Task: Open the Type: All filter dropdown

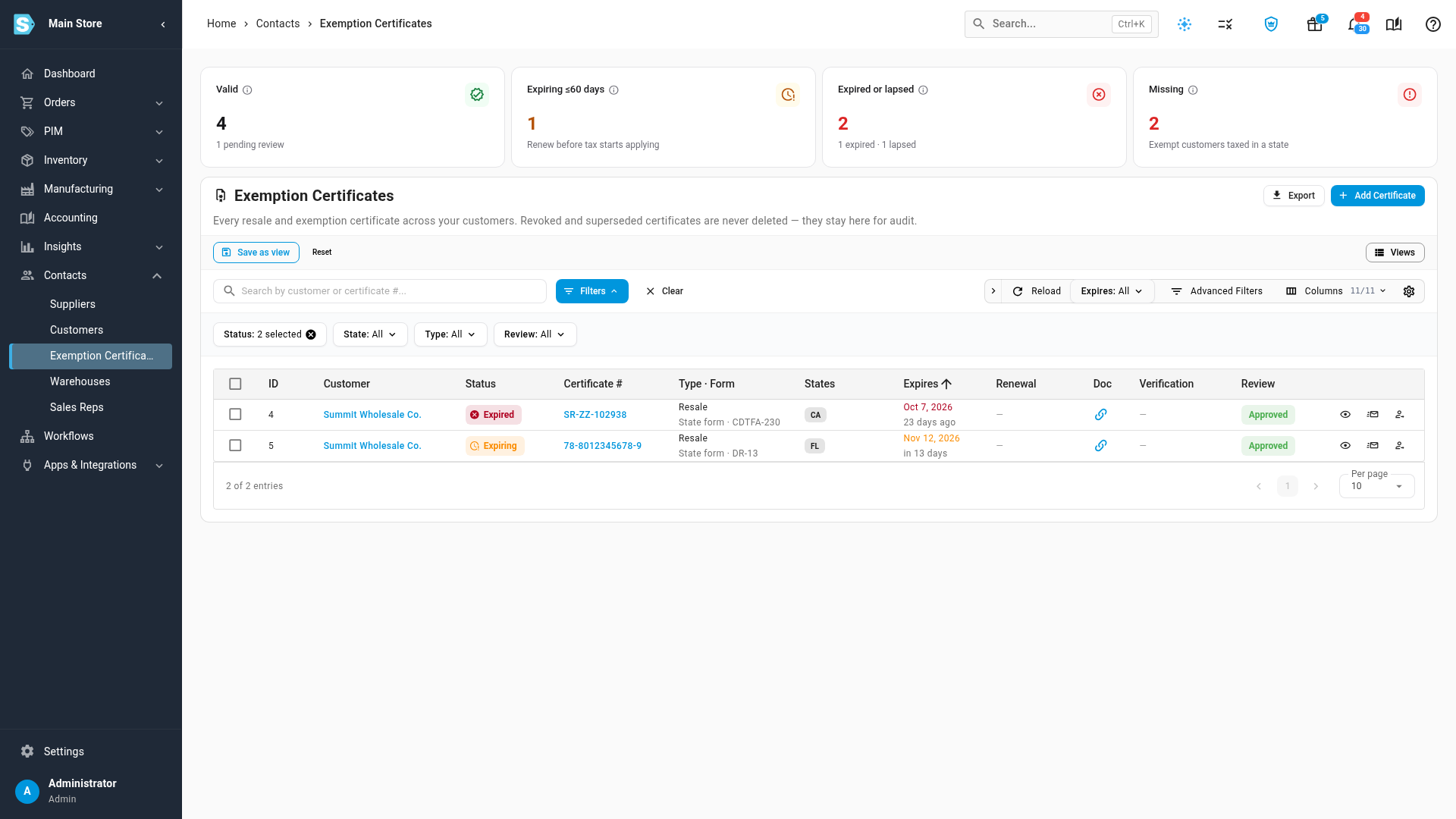Action: coord(450,334)
